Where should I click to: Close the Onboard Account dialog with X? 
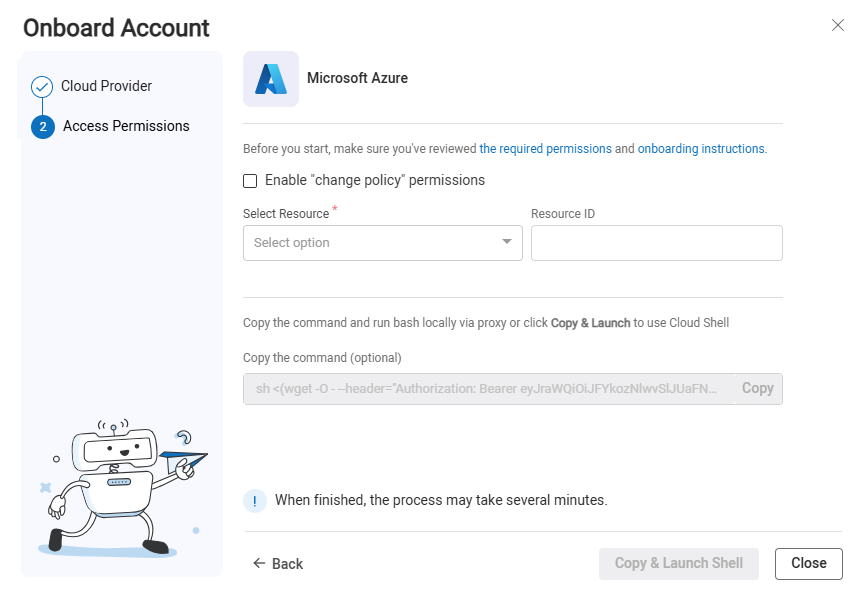(x=838, y=25)
